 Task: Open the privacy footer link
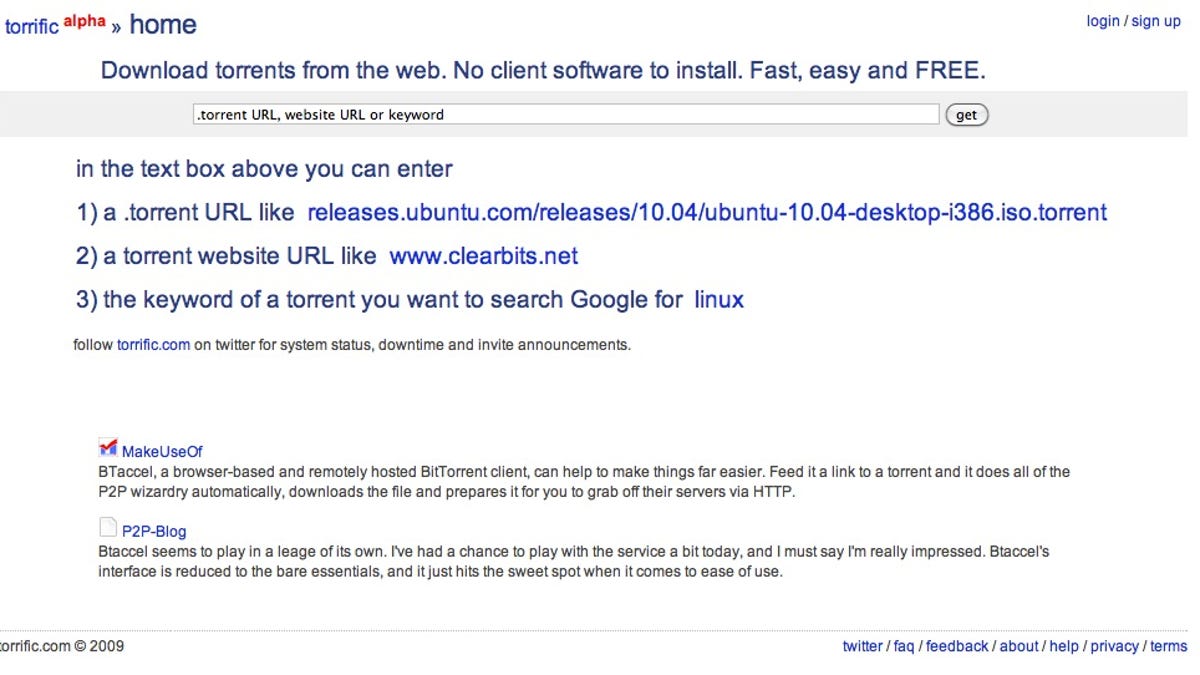coord(1114,646)
